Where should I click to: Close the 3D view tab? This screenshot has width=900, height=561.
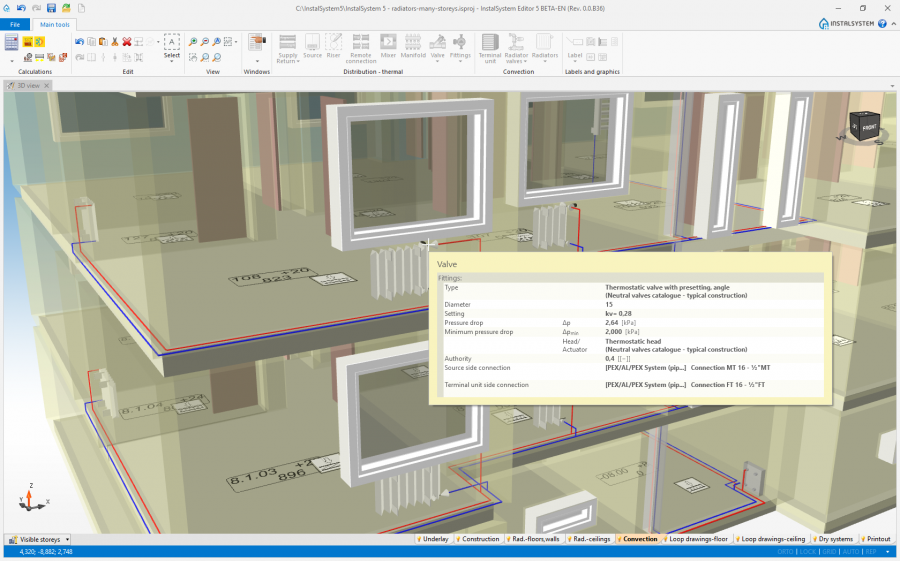(47, 86)
